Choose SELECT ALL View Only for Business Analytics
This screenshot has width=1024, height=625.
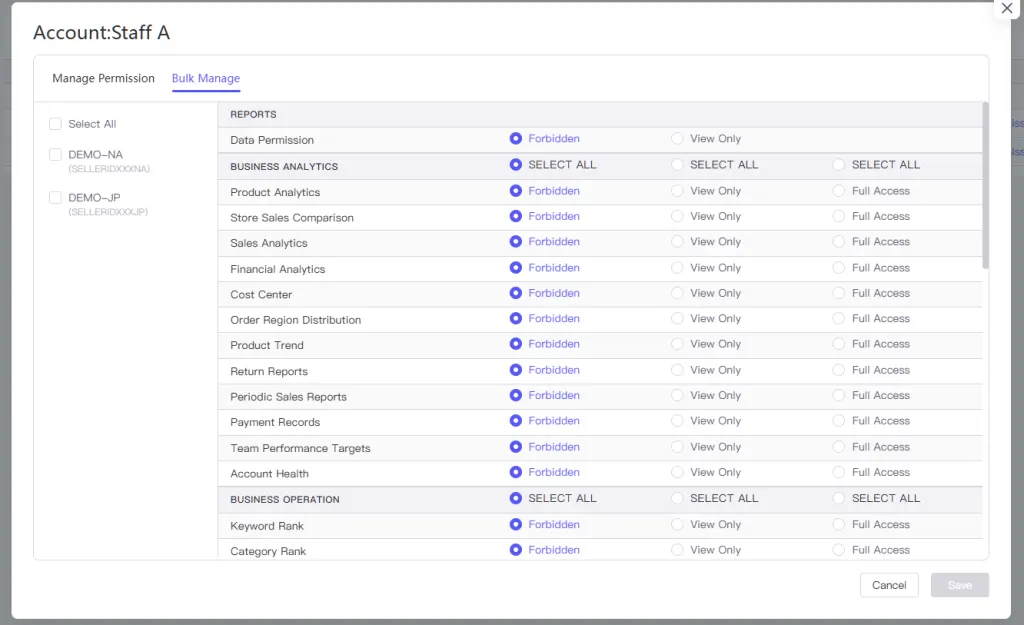677,165
